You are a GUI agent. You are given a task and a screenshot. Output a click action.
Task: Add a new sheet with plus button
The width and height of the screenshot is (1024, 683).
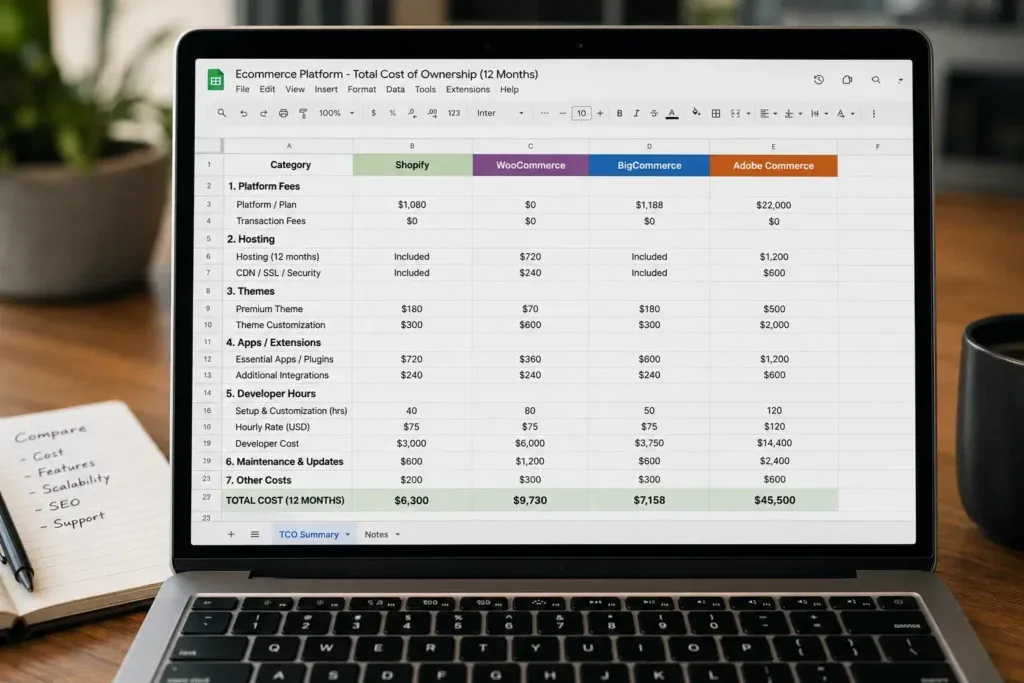tap(231, 534)
